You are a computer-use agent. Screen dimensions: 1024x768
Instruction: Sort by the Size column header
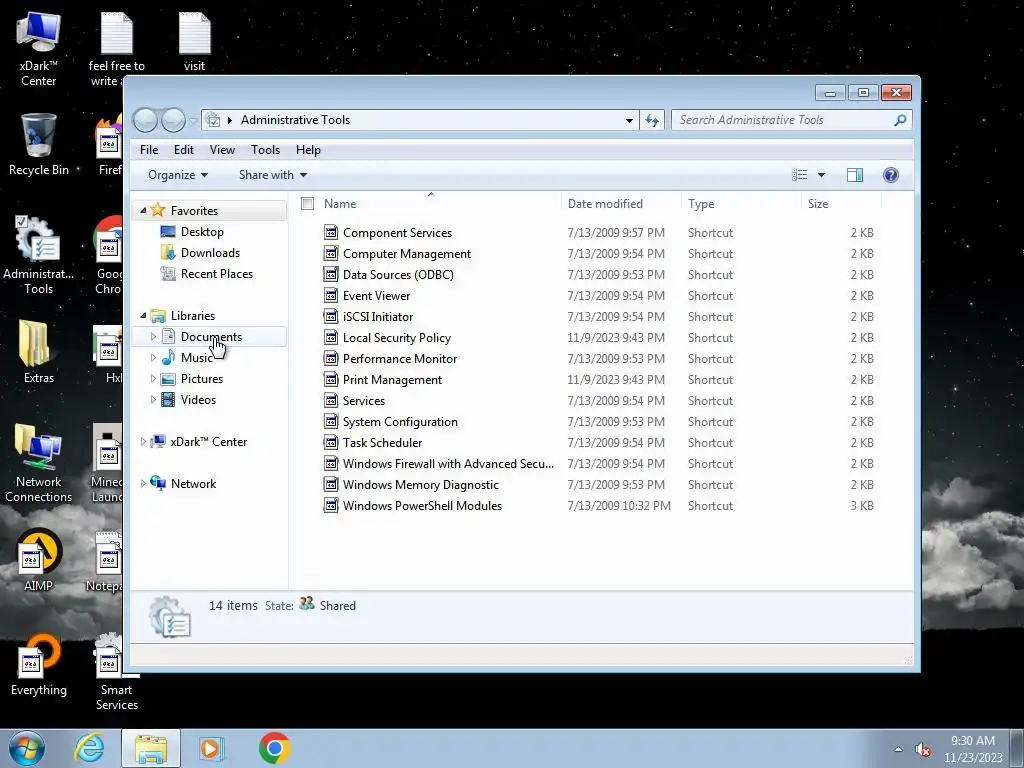click(842, 204)
